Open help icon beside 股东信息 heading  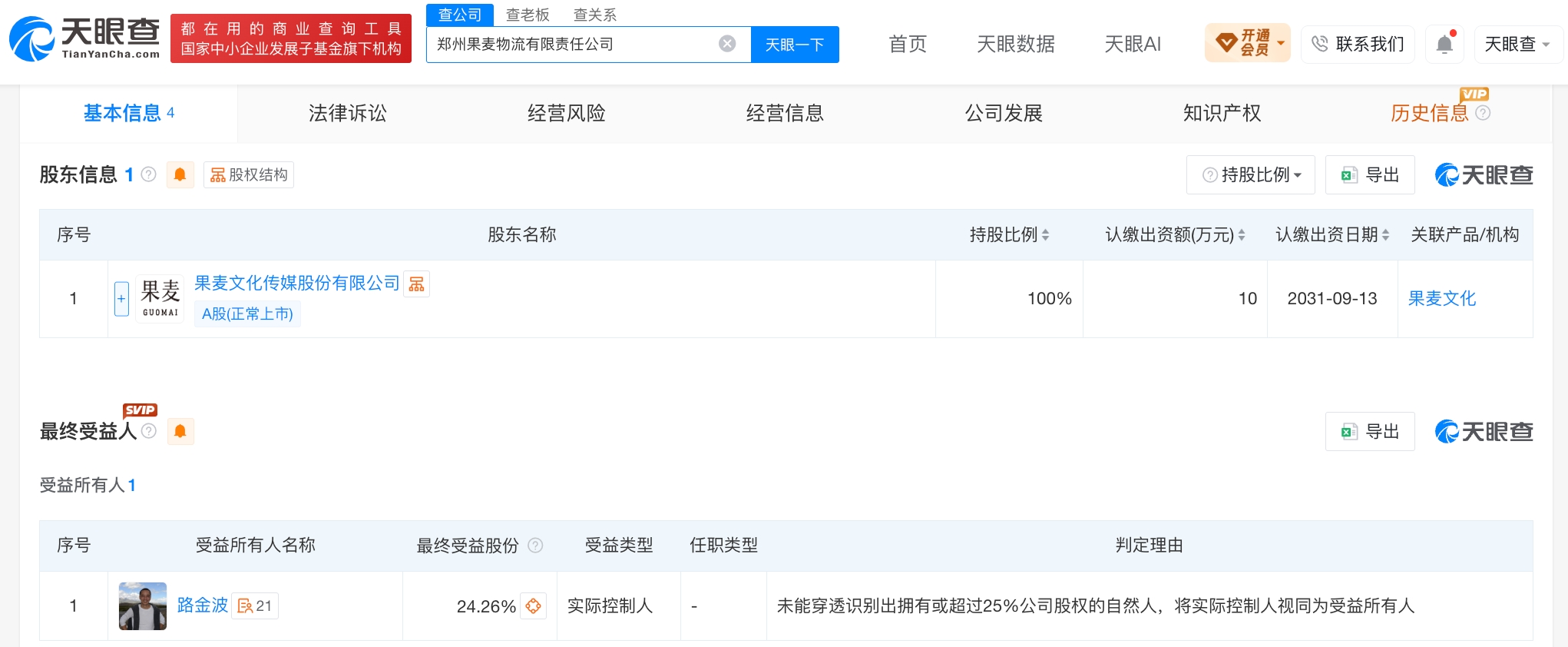coord(149,175)
